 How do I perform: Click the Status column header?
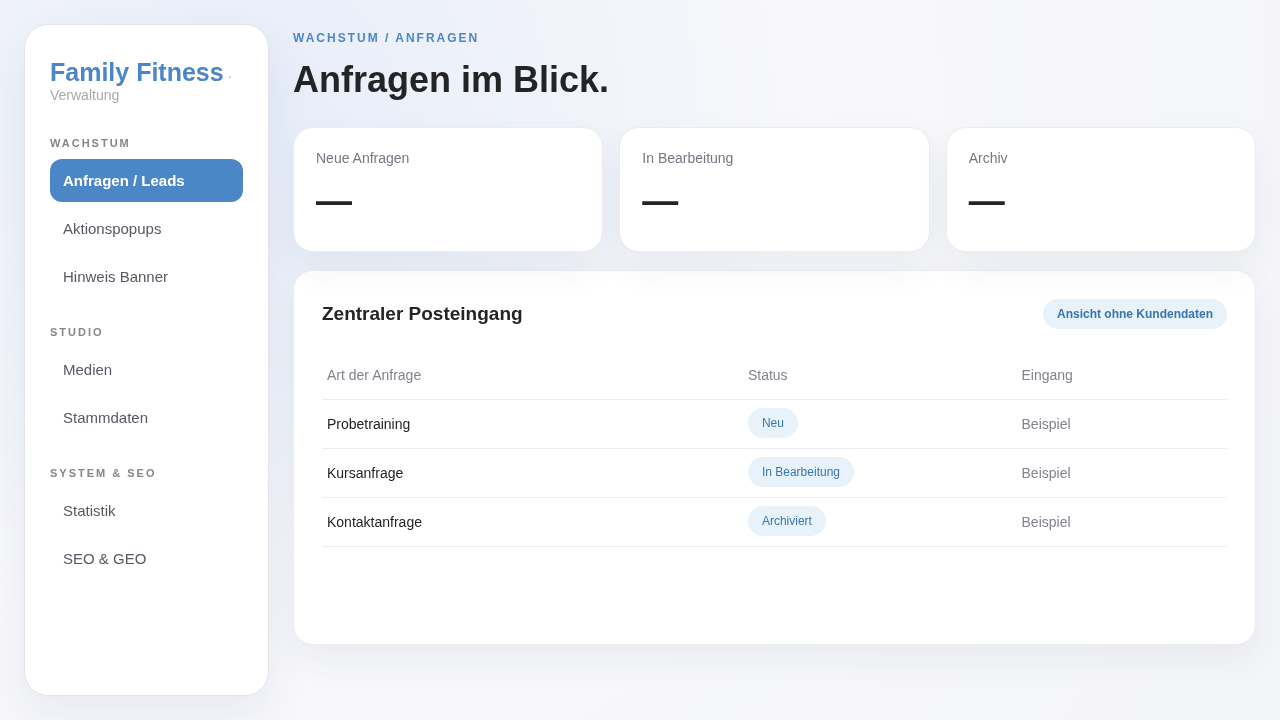[768, 375]
